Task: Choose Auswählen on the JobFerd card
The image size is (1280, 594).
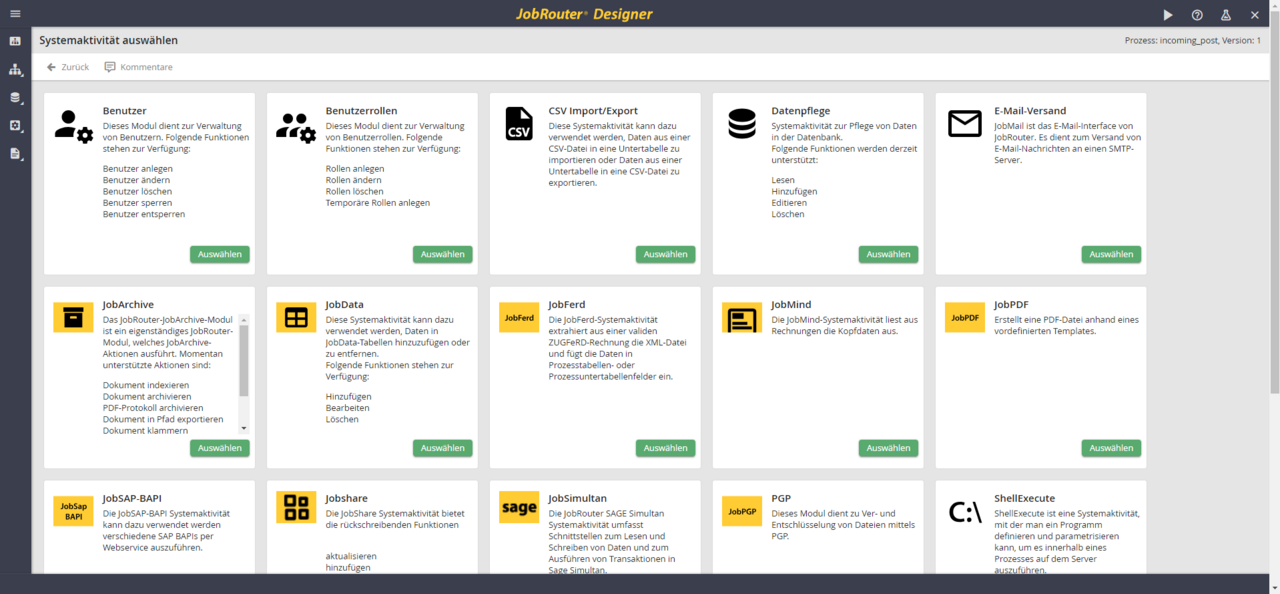Action: coord(666,448)
